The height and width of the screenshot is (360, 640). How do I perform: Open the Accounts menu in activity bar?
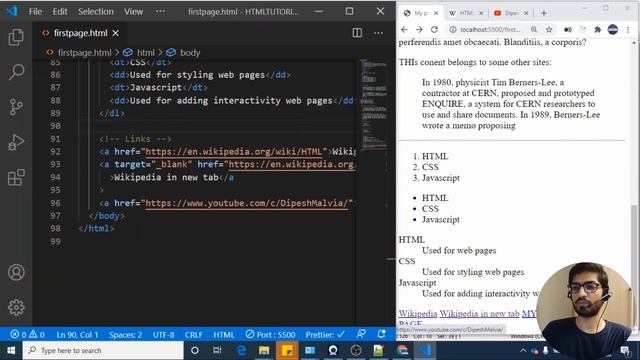pos(16,272)
